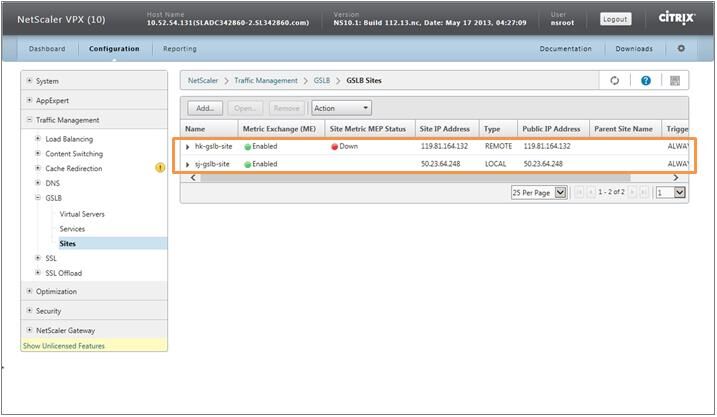Image resolution: width=717 pixels, height=417 pixels.
Task: Sort by Metric Exchange (ME) column header
Action: (x=279, y=129)
